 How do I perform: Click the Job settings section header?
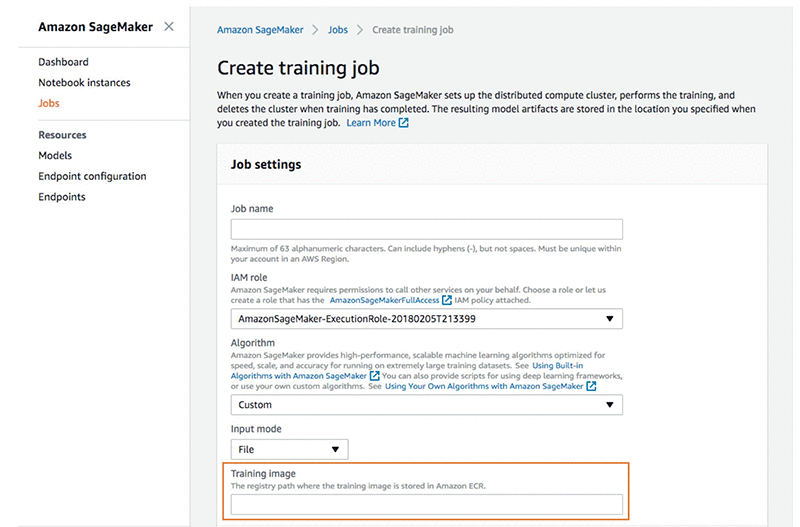click(x=266, y=164)
